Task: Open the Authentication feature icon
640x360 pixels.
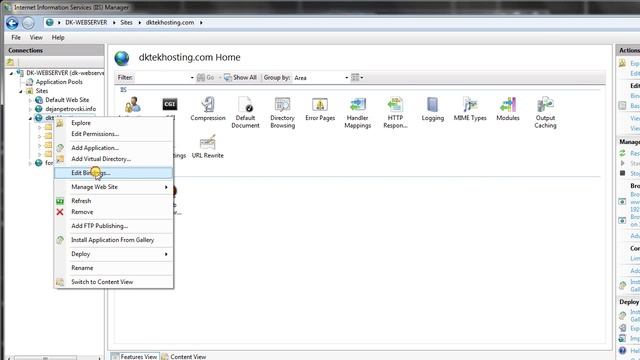Action: 133,105
